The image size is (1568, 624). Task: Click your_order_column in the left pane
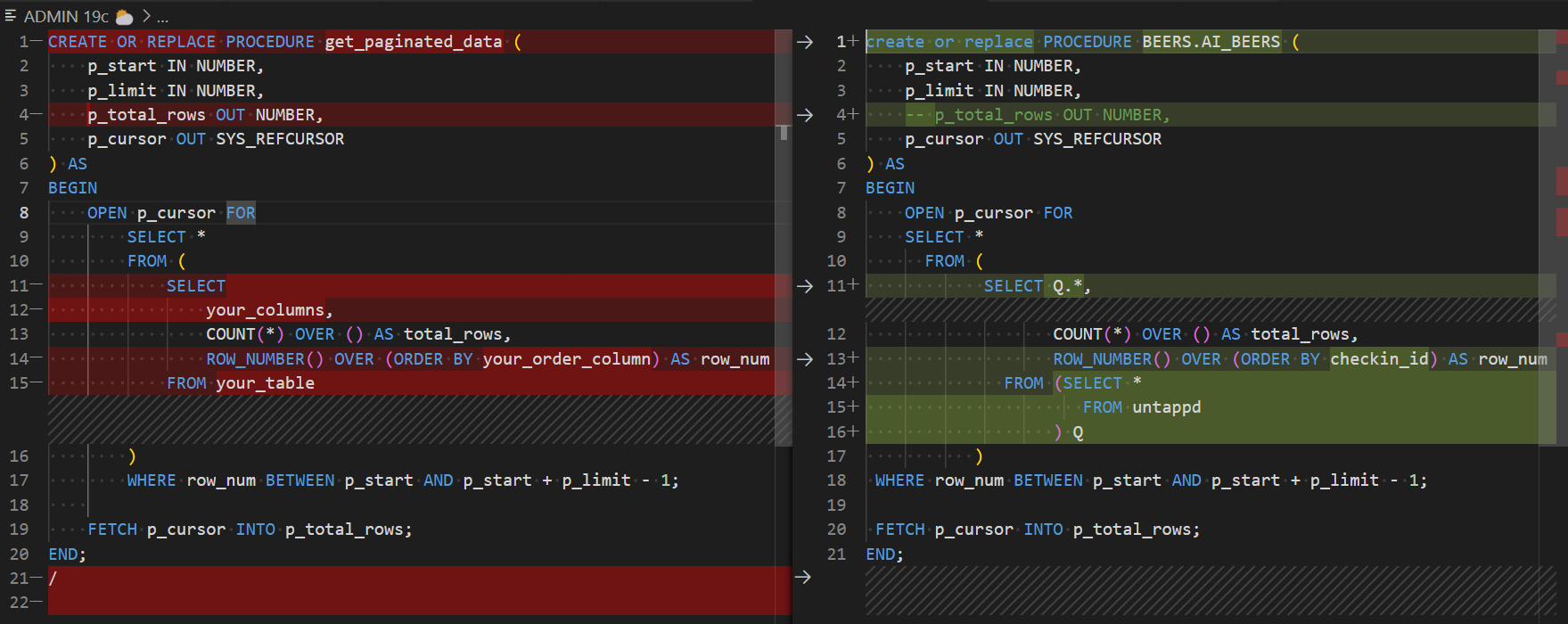pos(566,359)
